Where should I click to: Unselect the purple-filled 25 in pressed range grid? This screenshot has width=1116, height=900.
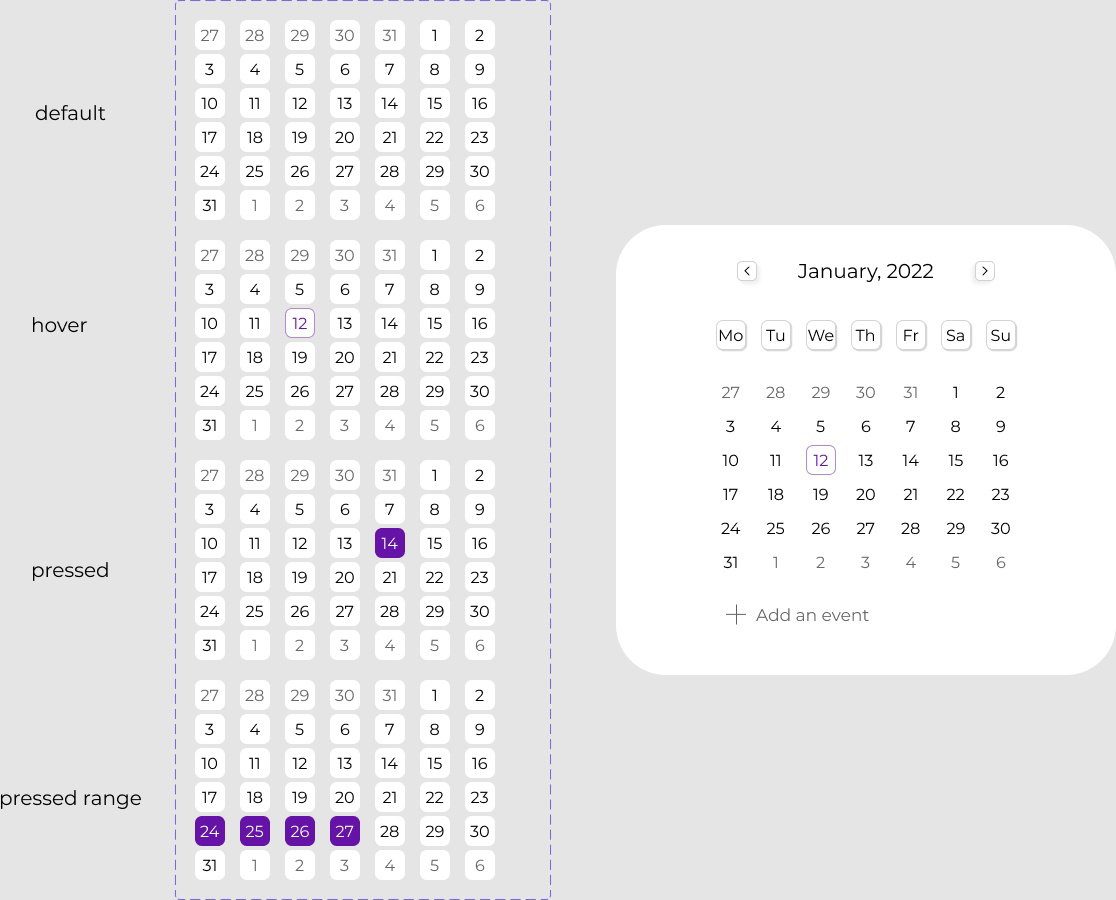(255, 831)
